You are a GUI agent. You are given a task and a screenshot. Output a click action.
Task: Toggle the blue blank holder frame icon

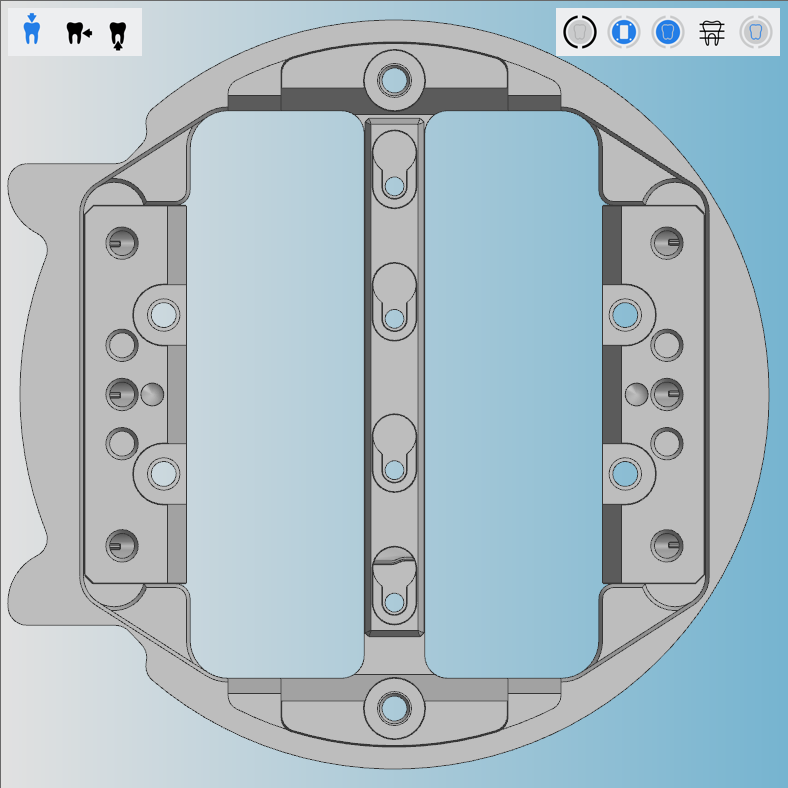pyautogui.click(x=624, y=32)
